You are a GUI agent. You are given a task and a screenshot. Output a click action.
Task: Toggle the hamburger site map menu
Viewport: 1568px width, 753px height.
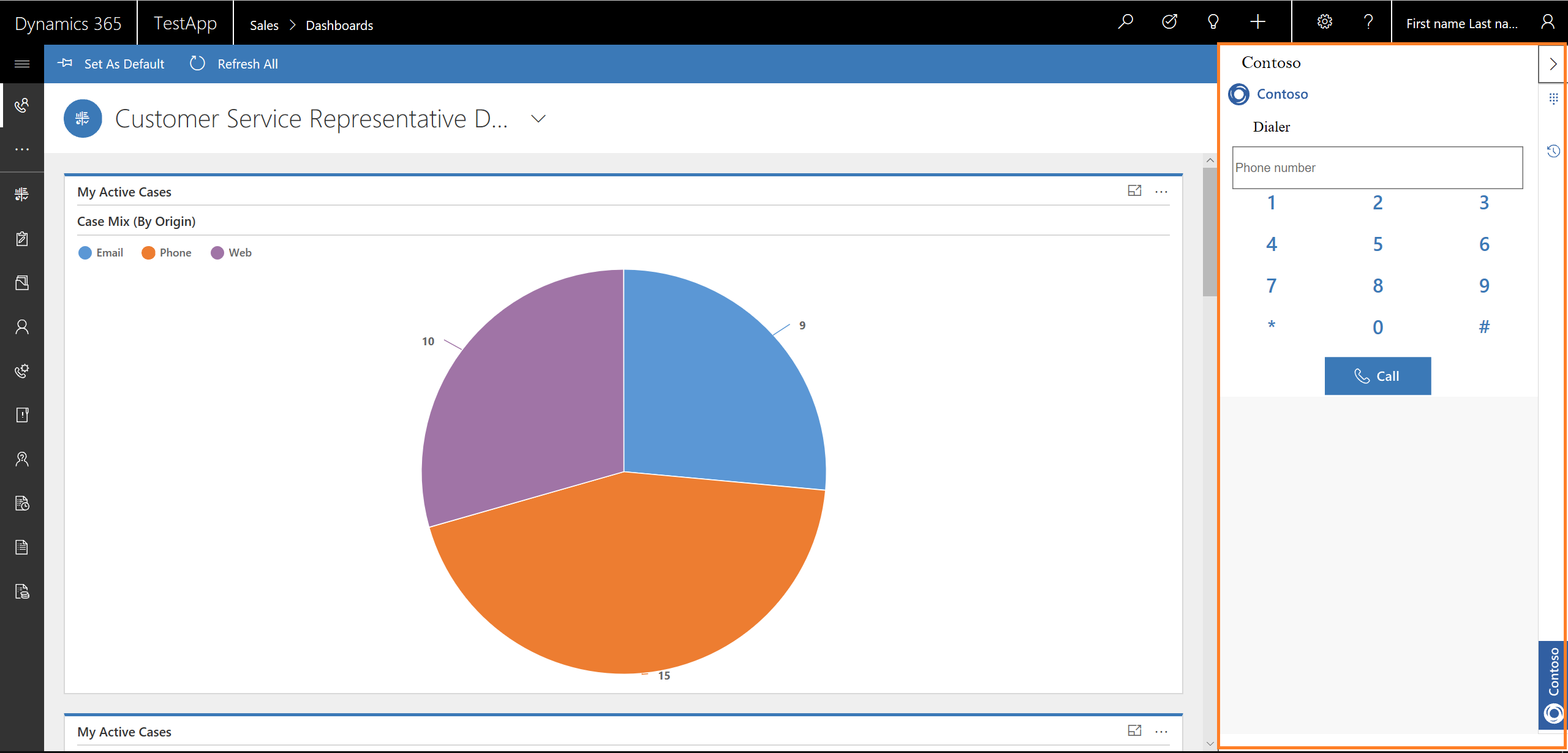point(22,64)
